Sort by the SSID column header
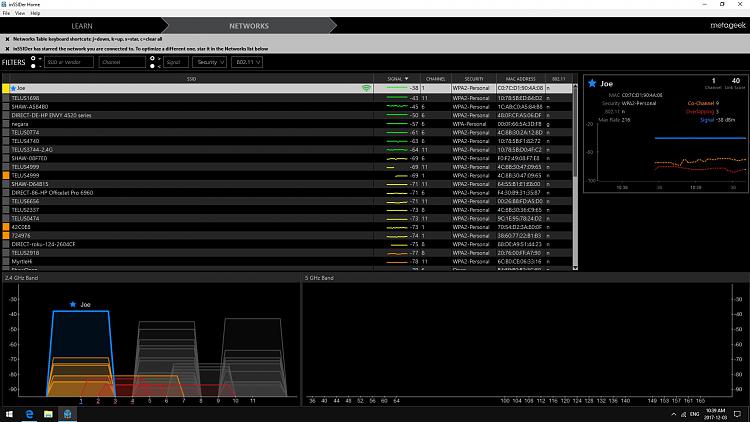Image resolution: width=750 pixels, height=422 pixels. pos(191,79)
